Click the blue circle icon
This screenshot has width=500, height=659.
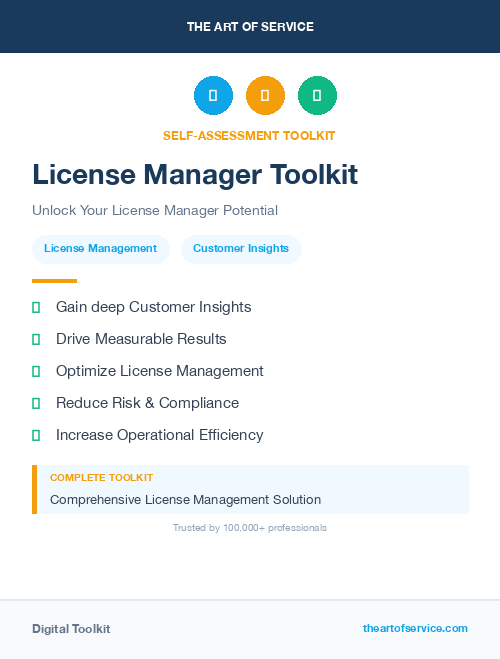click(213, 95)
